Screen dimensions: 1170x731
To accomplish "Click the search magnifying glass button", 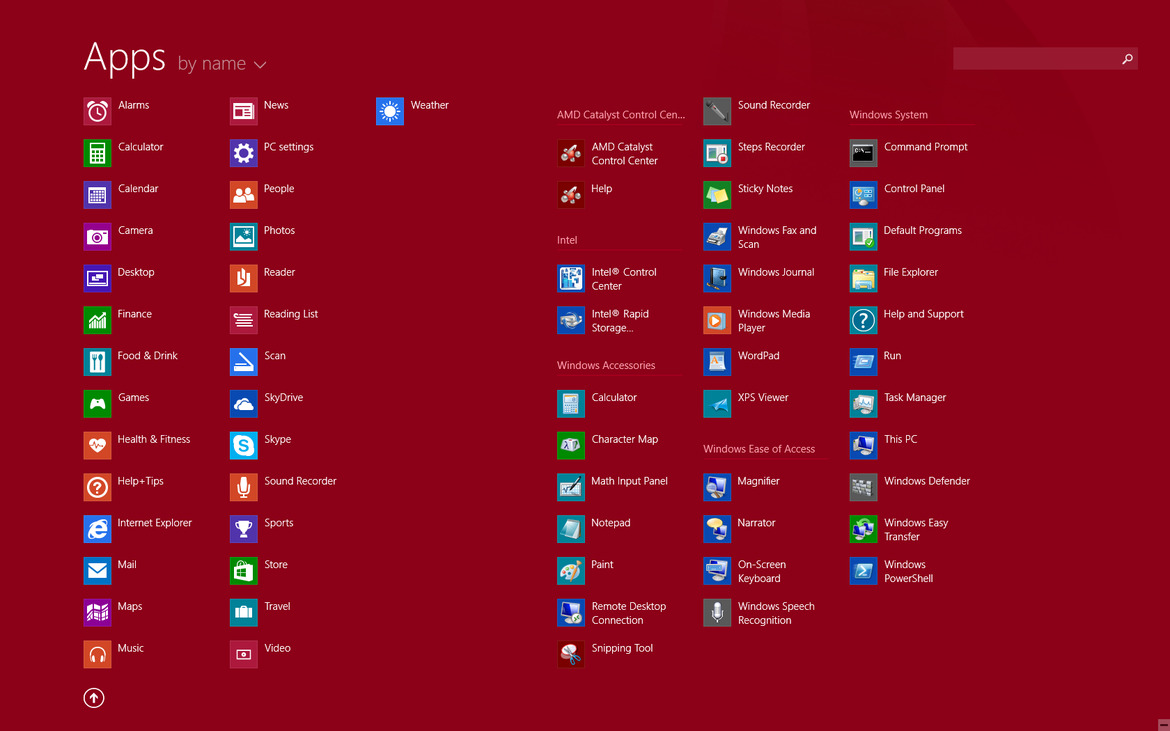I will (x=1127, y=58).
